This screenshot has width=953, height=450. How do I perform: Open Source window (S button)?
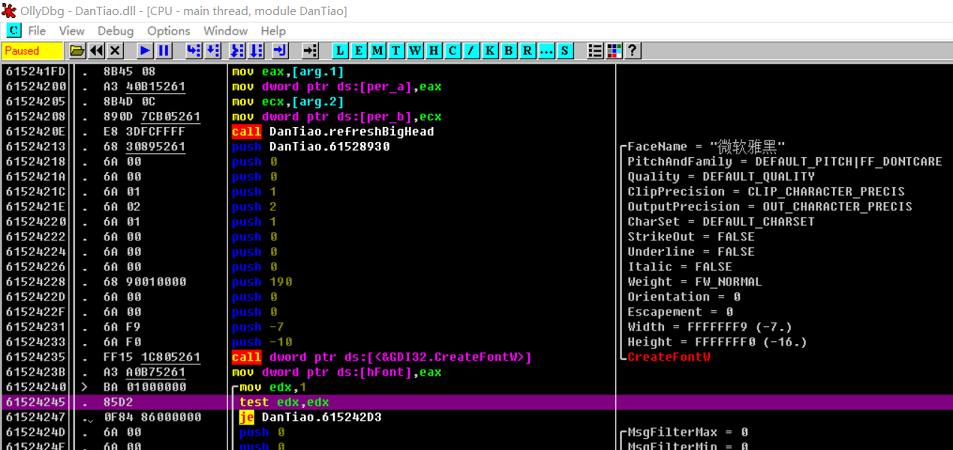pyautogui.click(x=566, y=50)
